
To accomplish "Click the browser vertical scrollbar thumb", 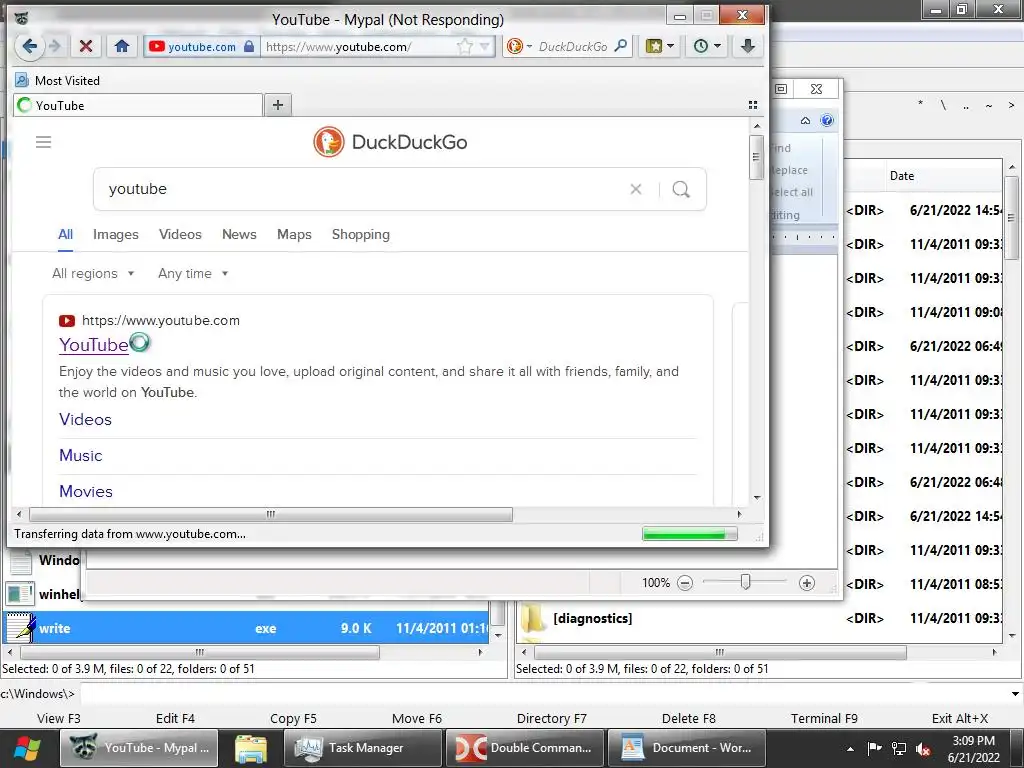I will pyautogui.click(x=756, y=157).
